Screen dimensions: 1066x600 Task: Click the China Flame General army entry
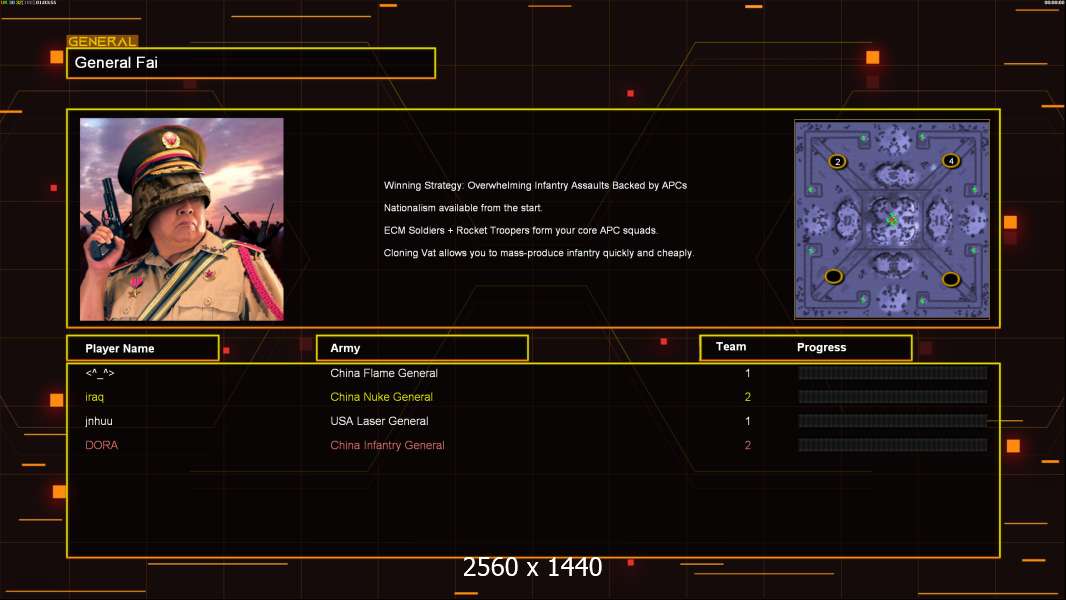384,373
